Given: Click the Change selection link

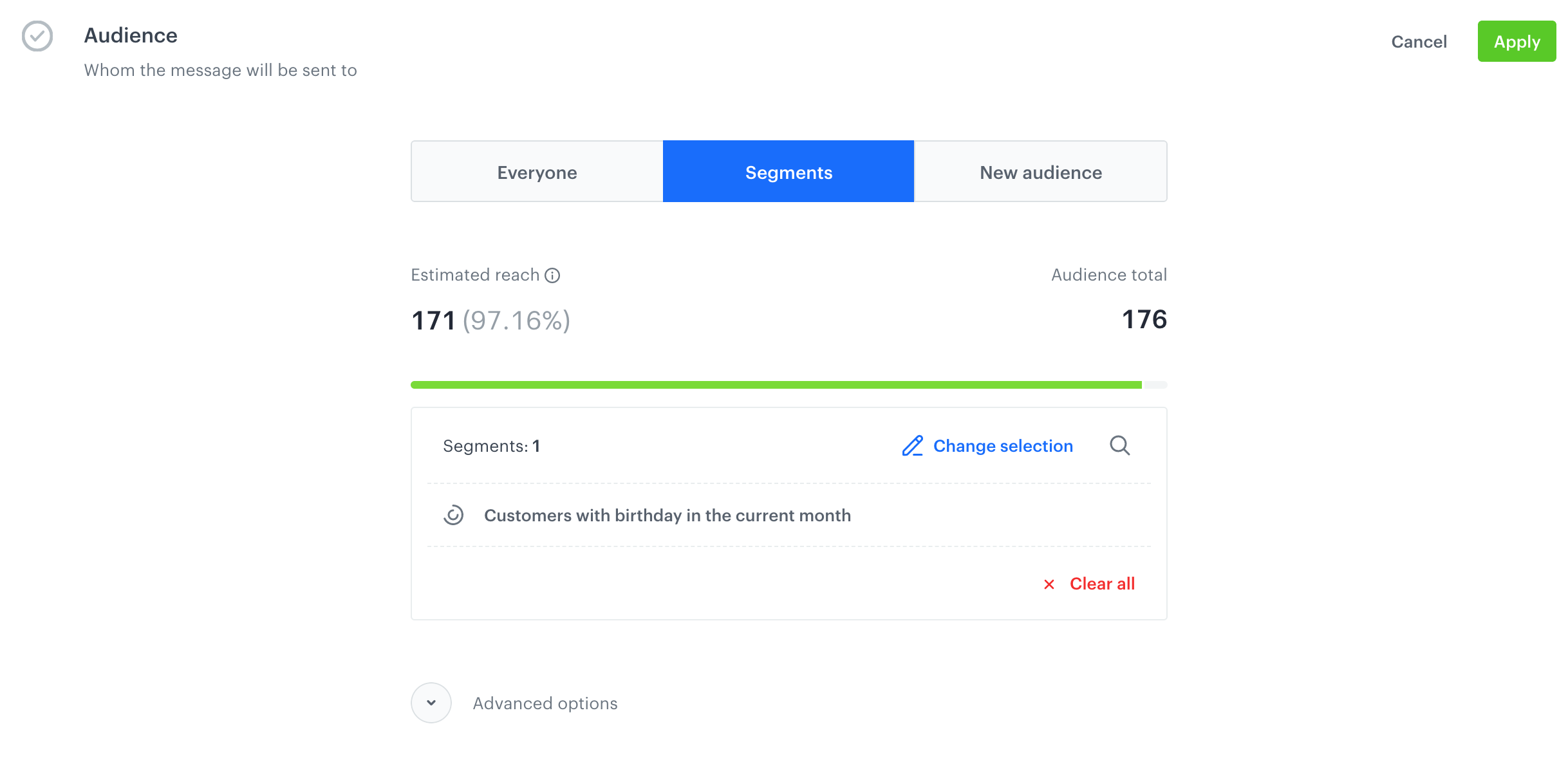Looking at the screenshot, I should point(1003,446).
